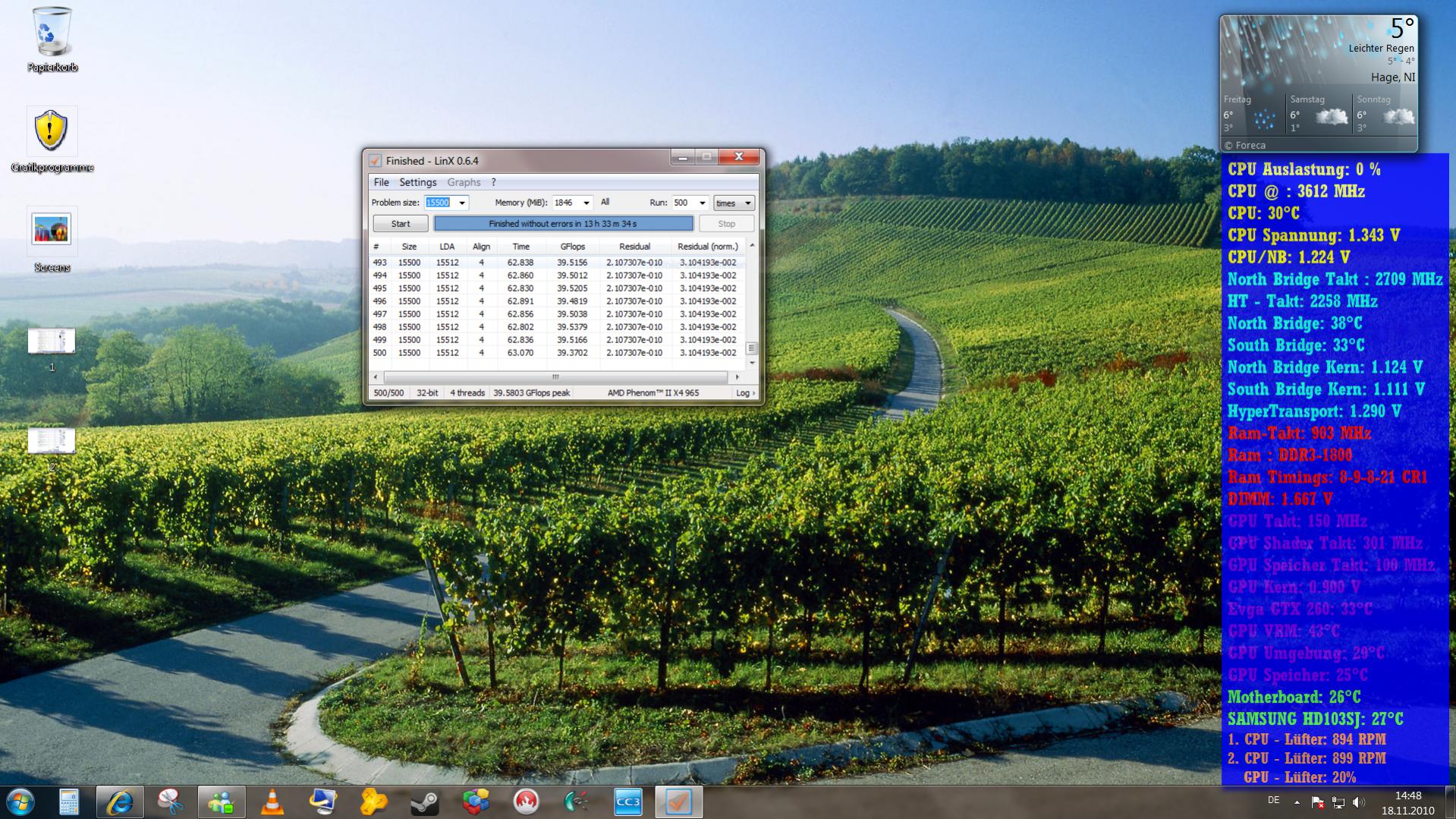
Task: Click the vertical scrollbar down arrow in LinX
Action: (752, 363)
